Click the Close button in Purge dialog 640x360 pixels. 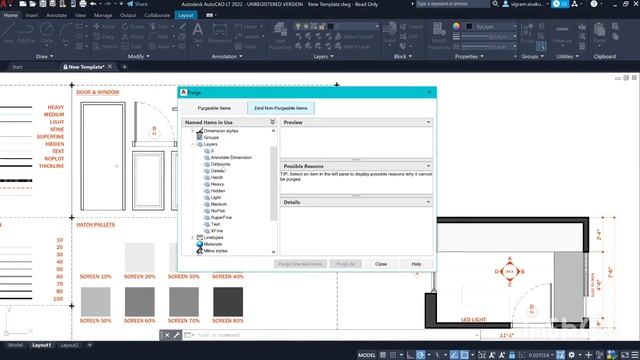[381, 264]
